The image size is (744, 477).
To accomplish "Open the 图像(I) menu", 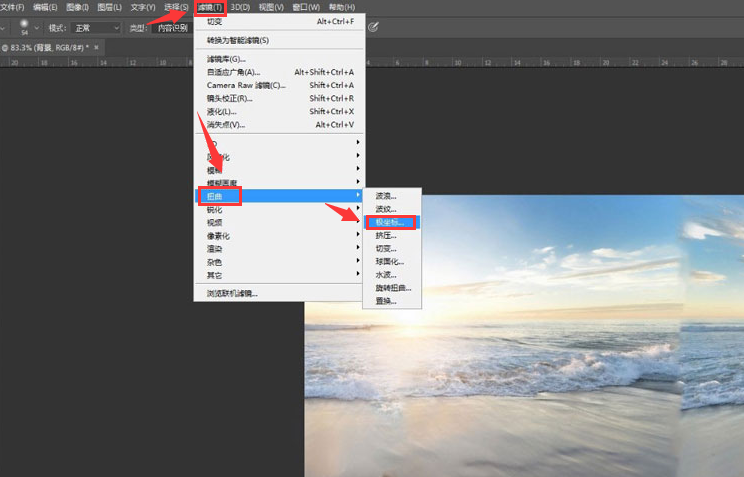I will pyautogui.click(x=77, y=7).
